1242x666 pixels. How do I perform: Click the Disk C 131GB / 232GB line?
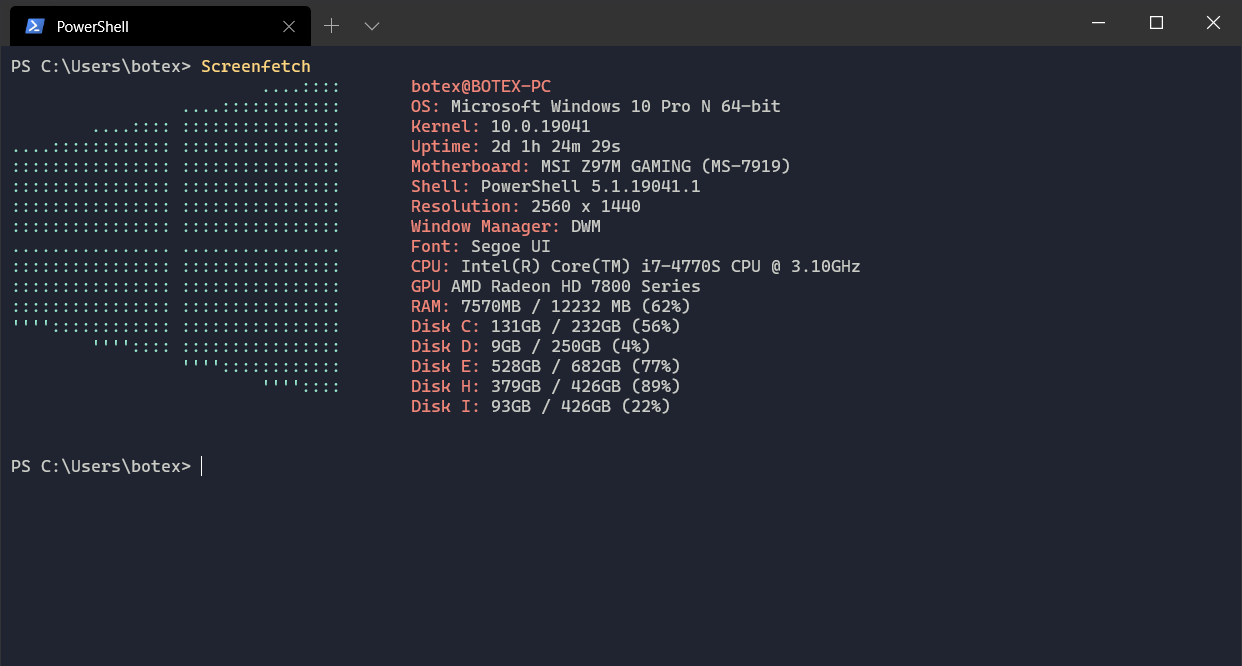[x=546, y=327]
